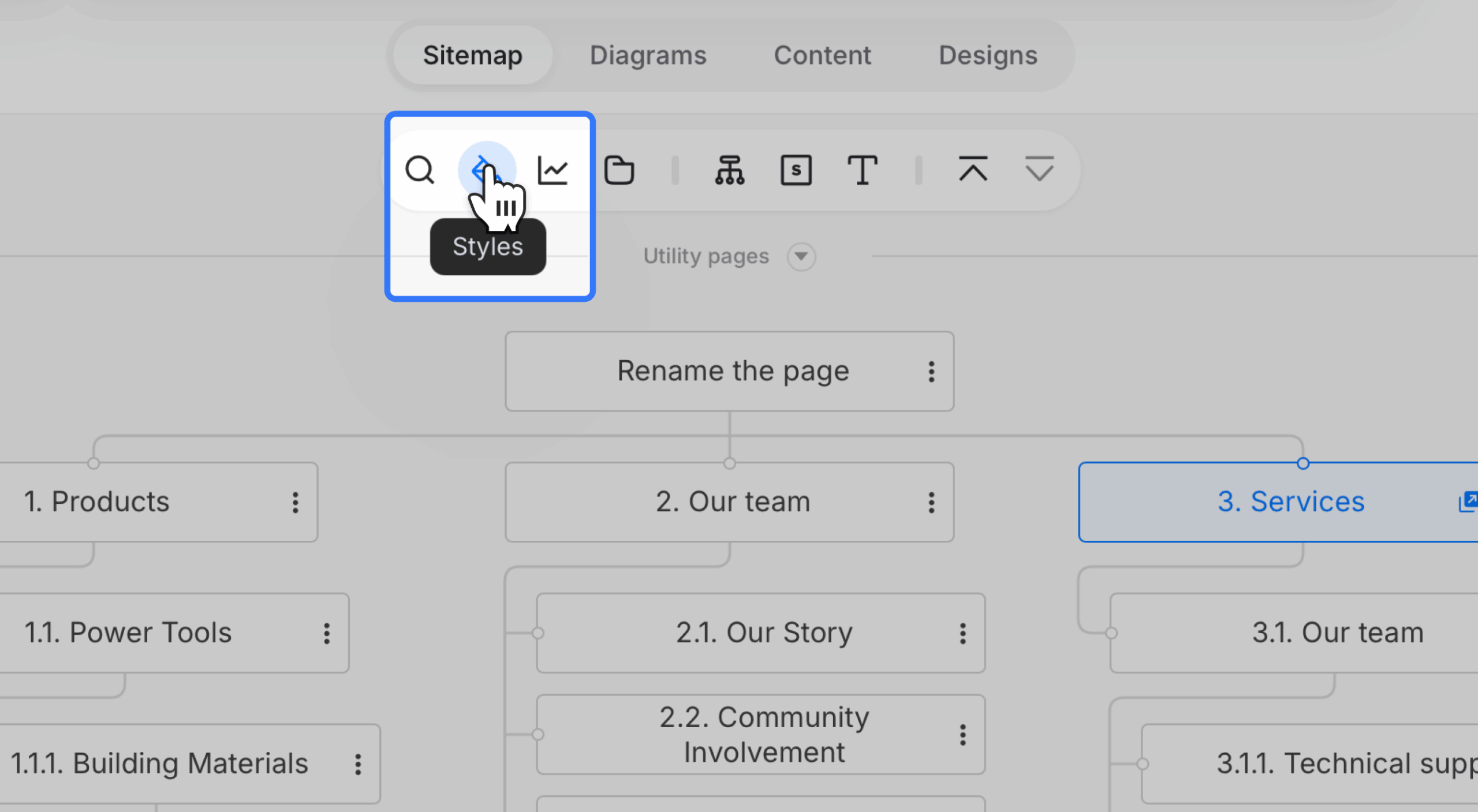Image resolution: width=1478 pixels, height=812 pixels.
Task: Expand the Utility pages dropdown arrow
Action: click(801, 256)
